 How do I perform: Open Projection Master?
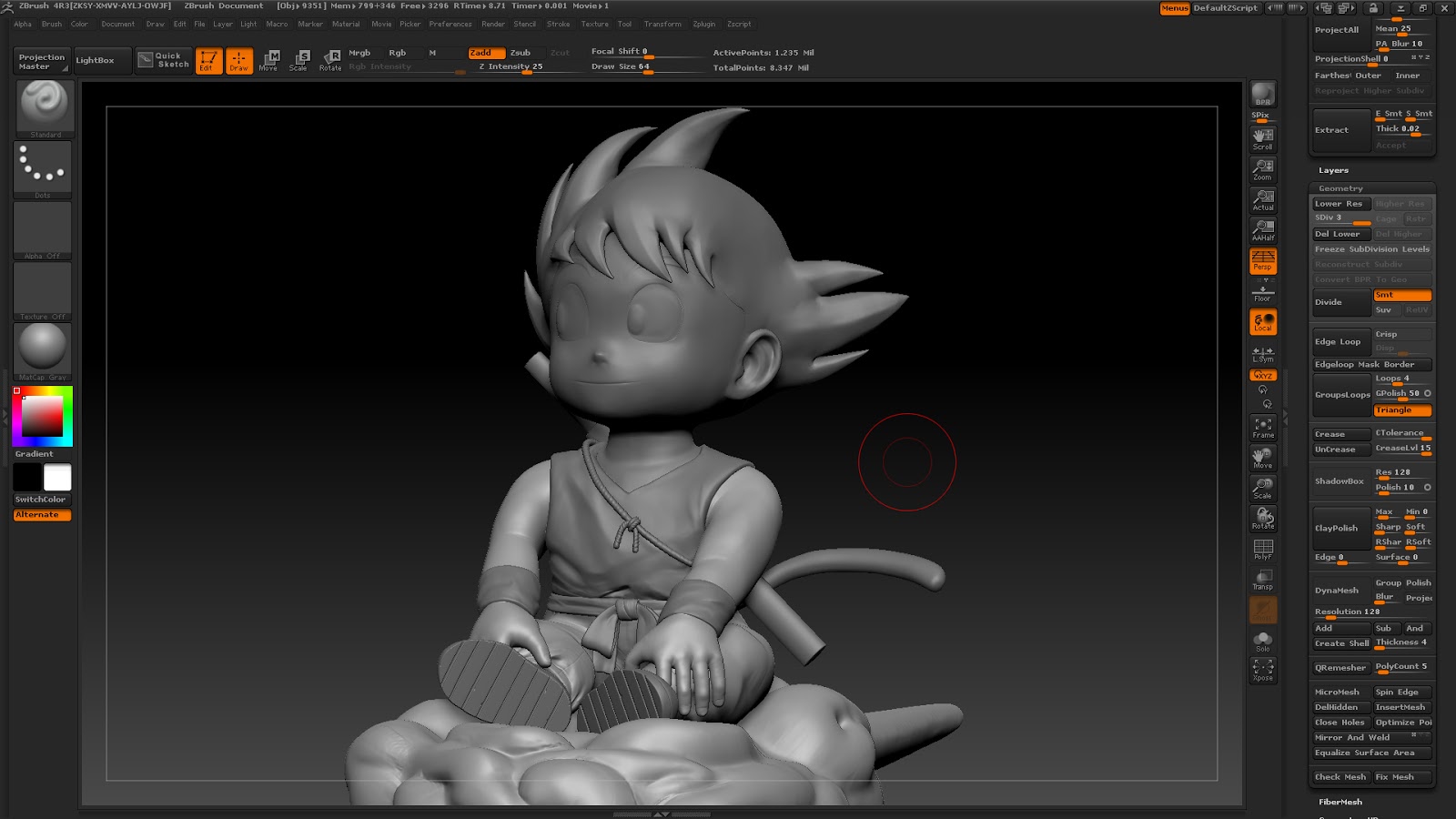42,61
